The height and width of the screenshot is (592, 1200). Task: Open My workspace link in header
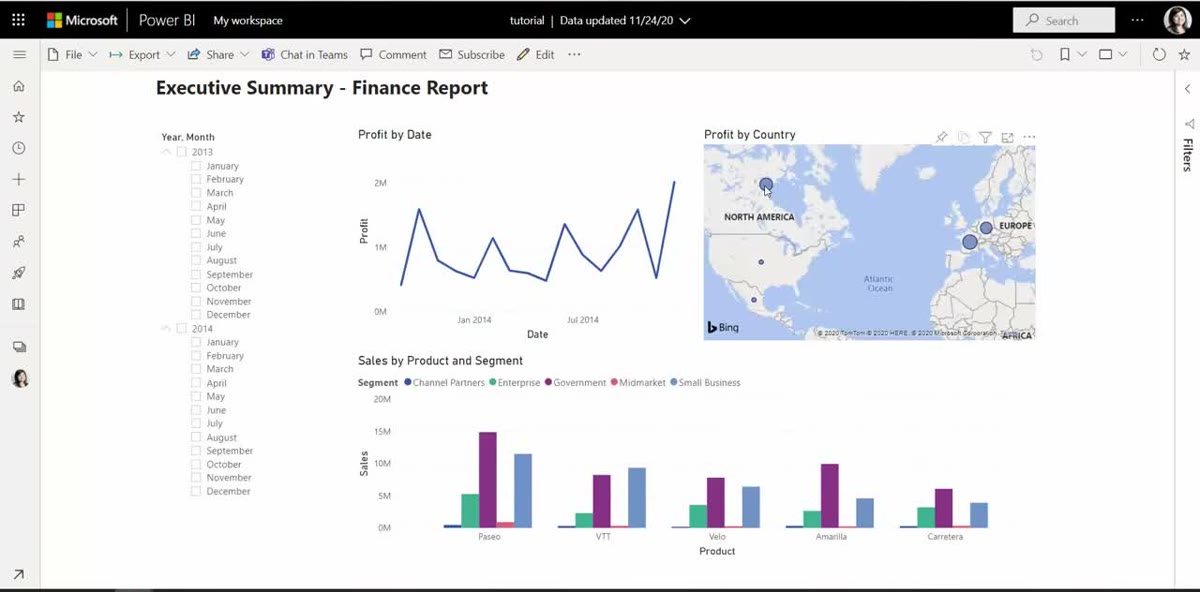click(248, 20)
